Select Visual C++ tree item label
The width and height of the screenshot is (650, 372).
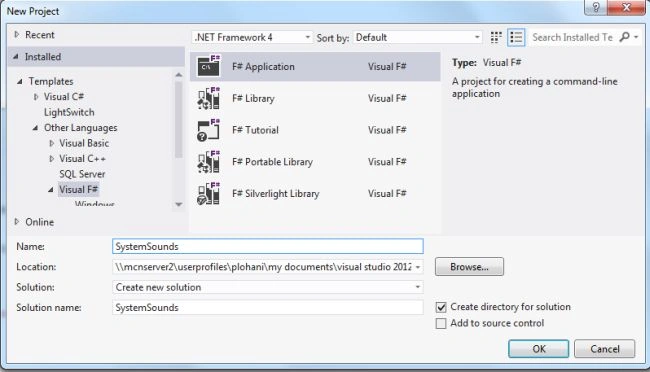pyautogui.click(x=82, y=158)
